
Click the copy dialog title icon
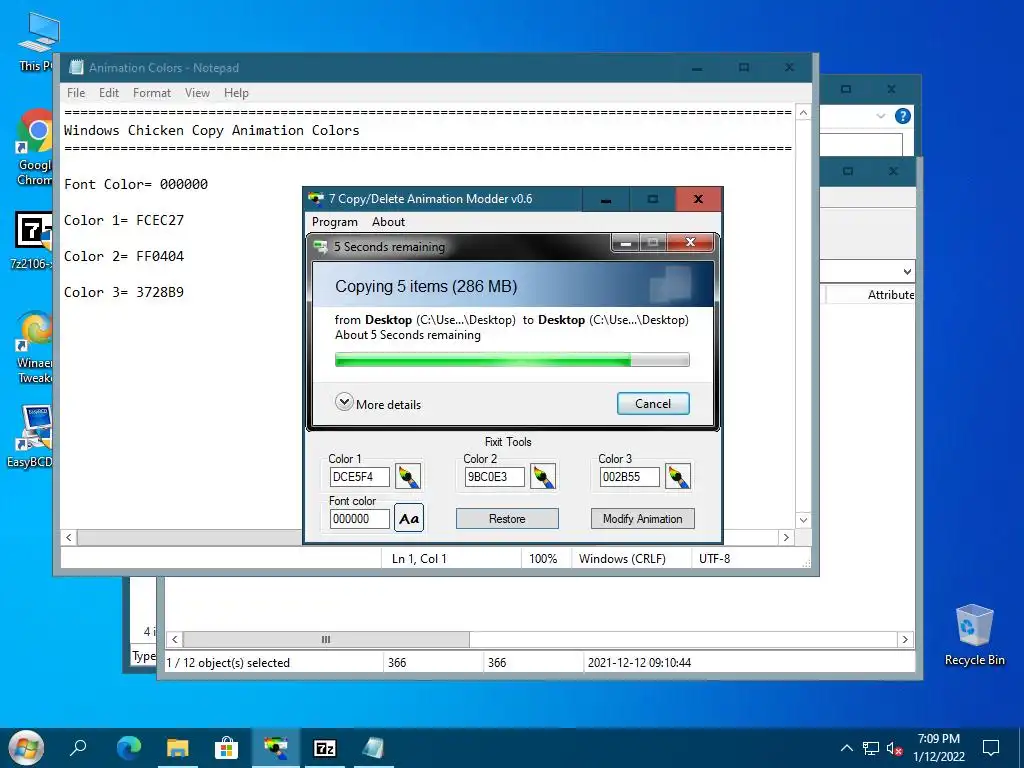(x=321, y=247)
